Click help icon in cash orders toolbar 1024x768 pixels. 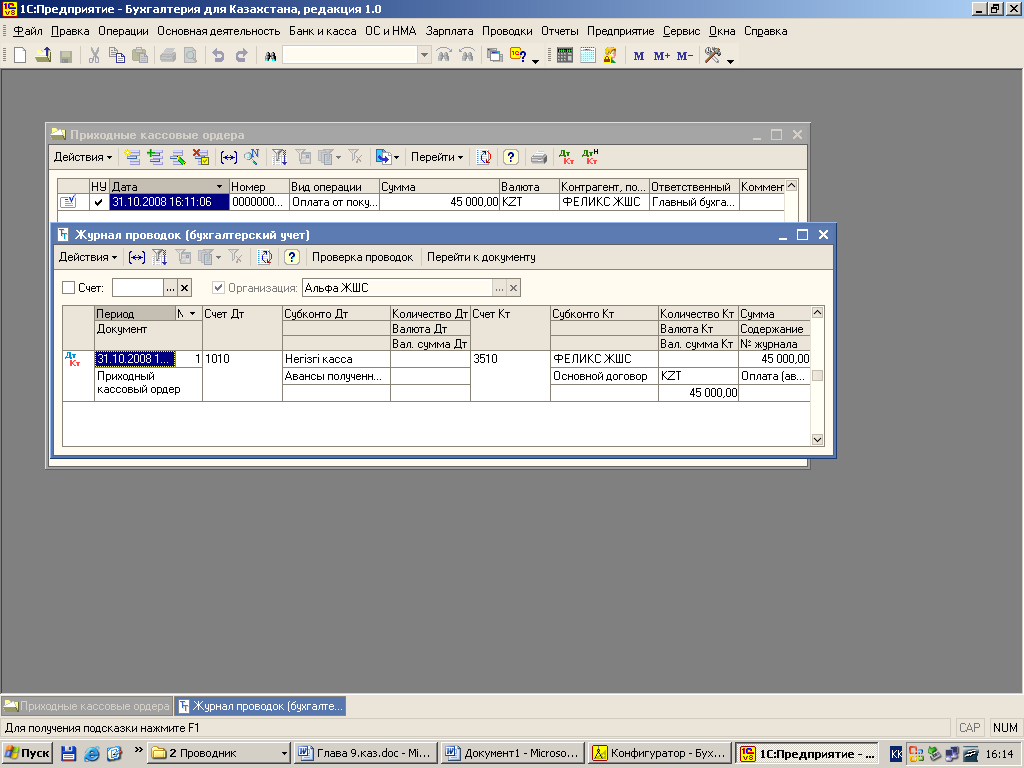pyautogui.click(x=511, y=157)
